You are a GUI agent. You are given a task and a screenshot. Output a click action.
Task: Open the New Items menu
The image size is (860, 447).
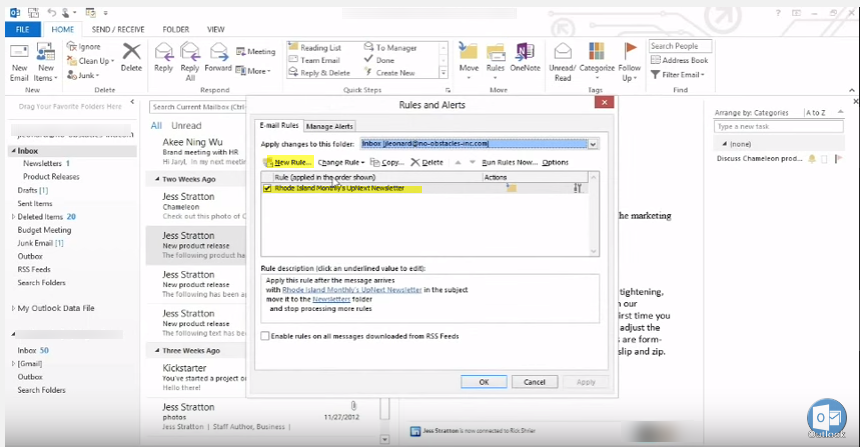tap(46, 63)
